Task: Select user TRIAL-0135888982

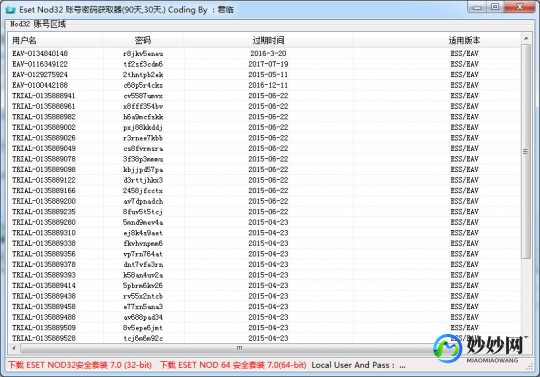Action: click(x=44, y=117)
